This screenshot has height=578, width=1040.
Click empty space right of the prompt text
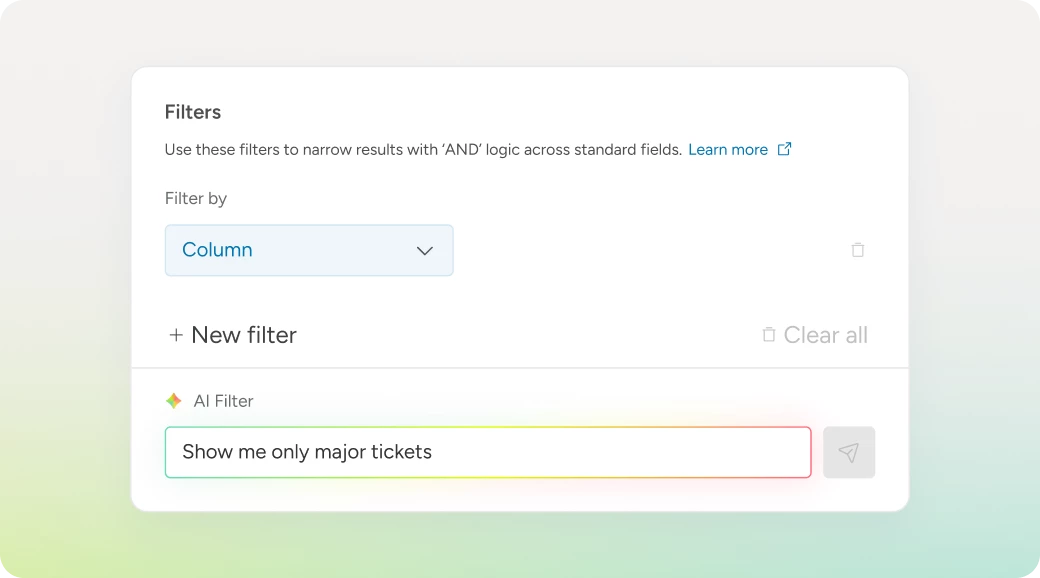click(x=620, y=452)
